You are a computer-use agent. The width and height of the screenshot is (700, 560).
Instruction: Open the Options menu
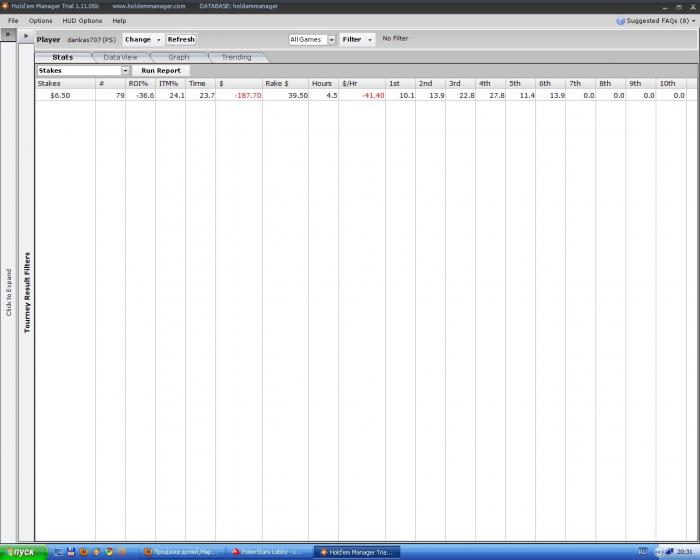click(x=40, y=21)
